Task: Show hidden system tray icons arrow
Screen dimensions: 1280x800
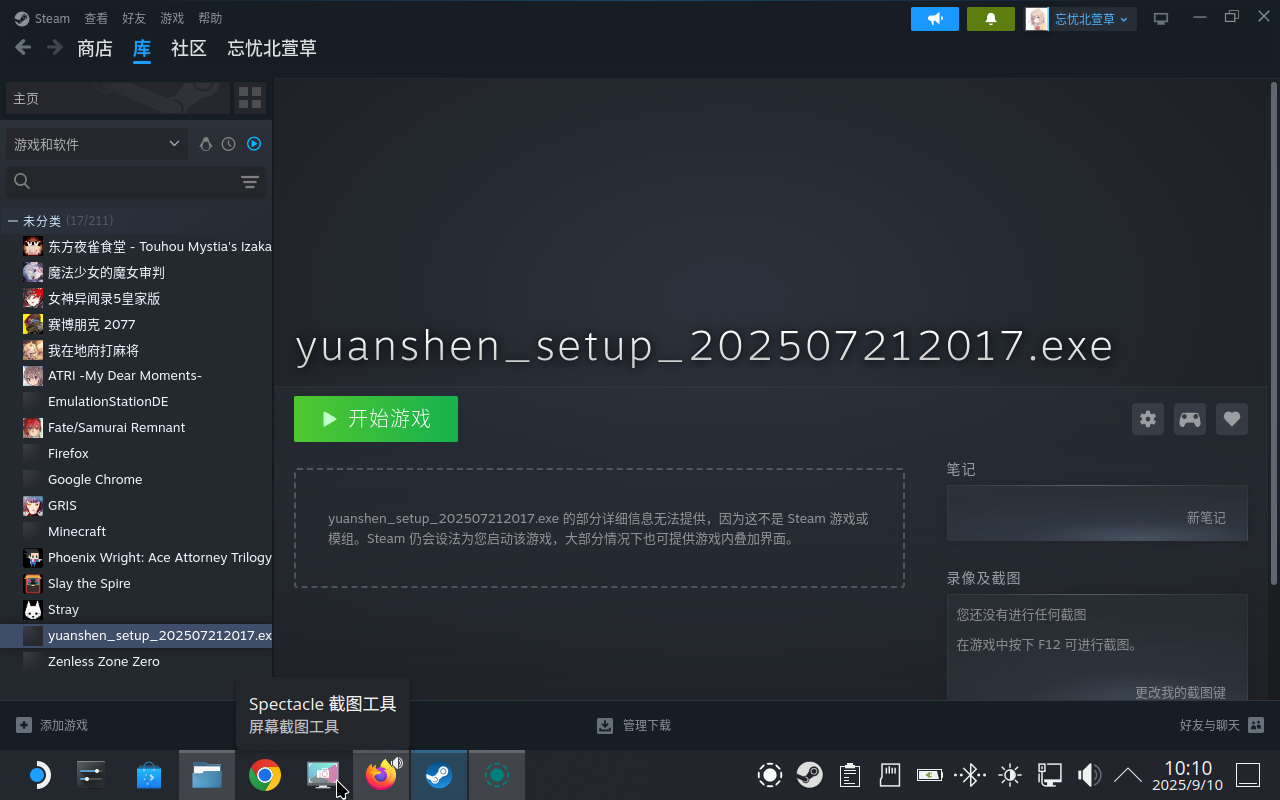Action: [x=1128, y=775]
